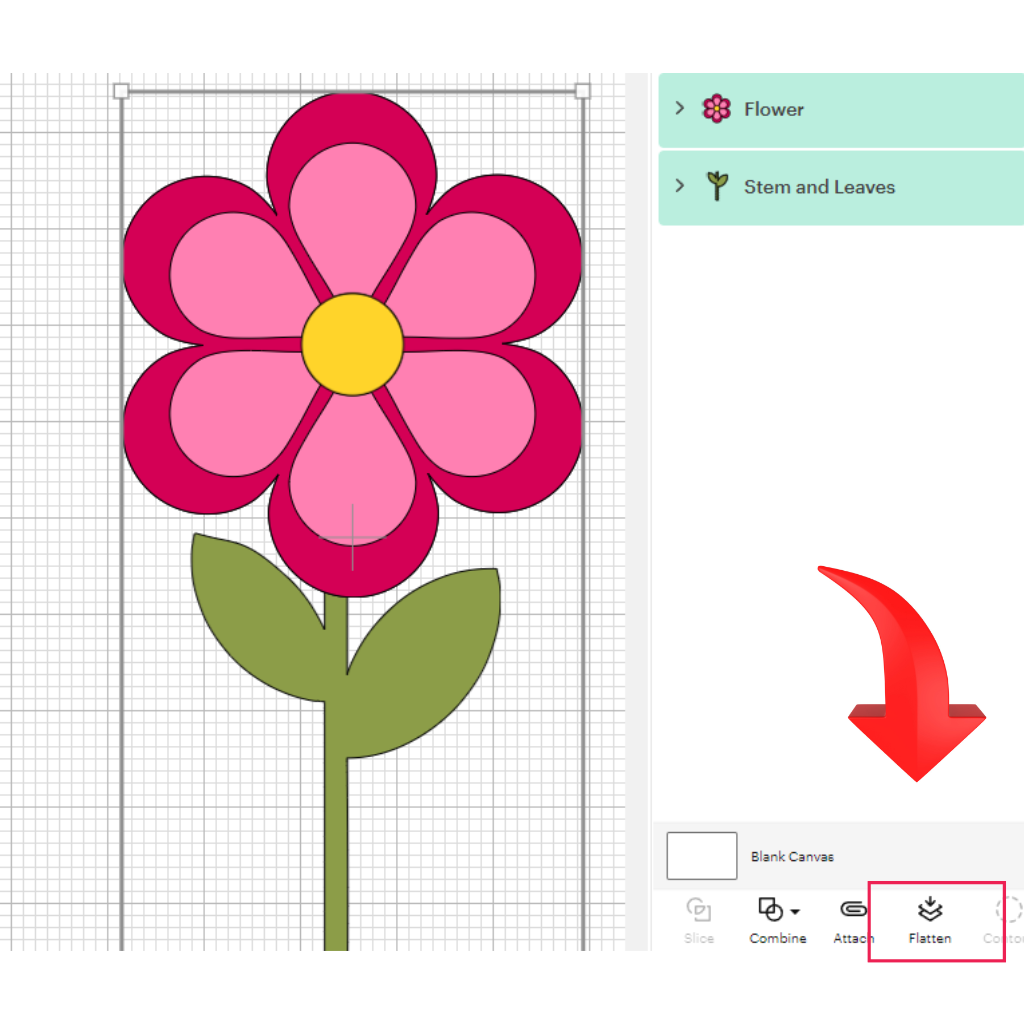Click the top-right selection handle
This screenshot has height=1024, width=1024.
coord(583,92)
